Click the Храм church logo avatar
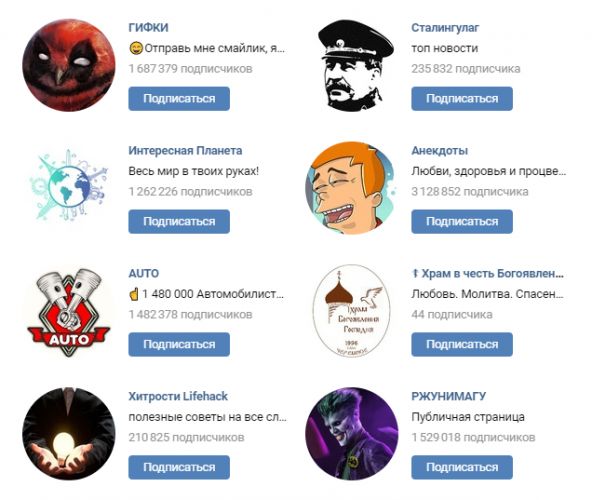This screenshot has height=500, width=592. (x=352, y=311)
